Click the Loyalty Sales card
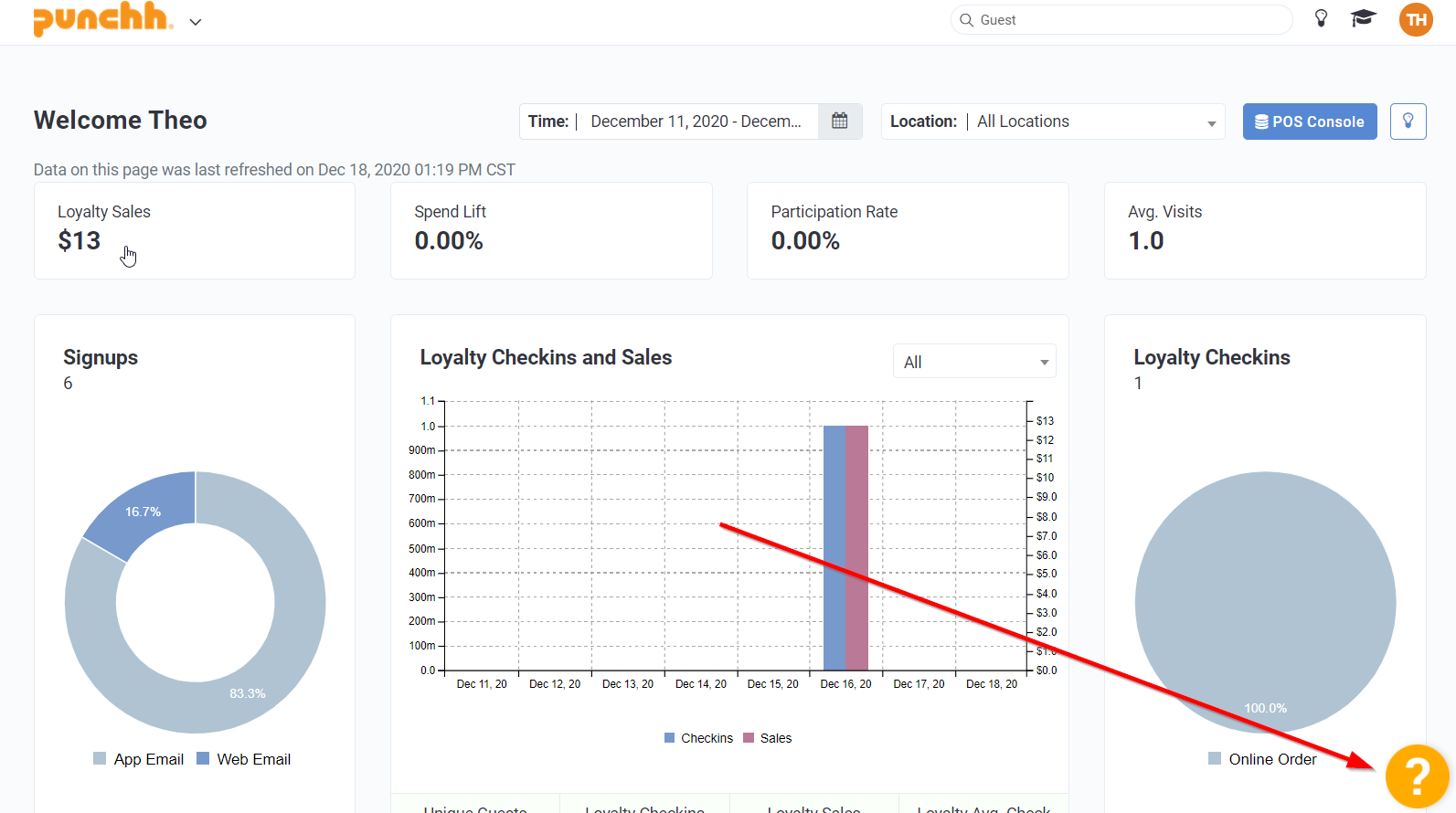This screenshot has width=1456, height=813. [195, 230]
